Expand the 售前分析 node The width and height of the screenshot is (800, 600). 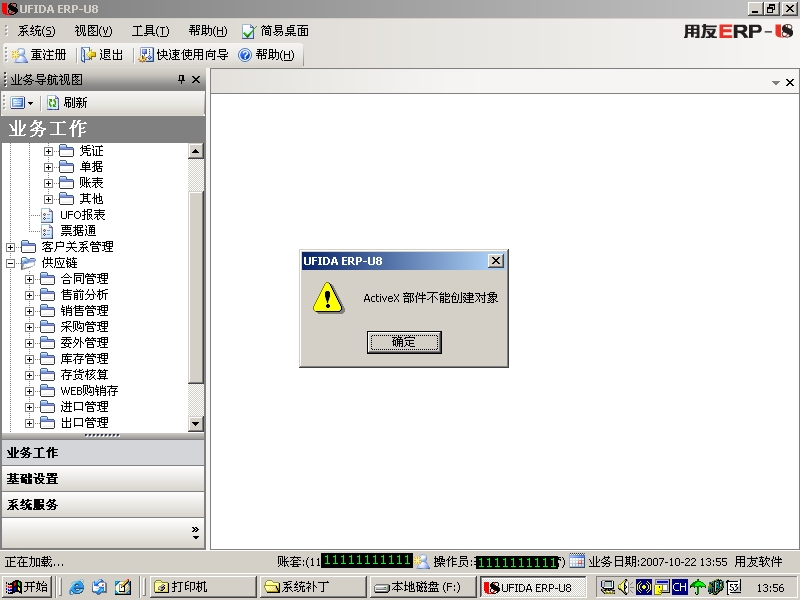[29, 295]
